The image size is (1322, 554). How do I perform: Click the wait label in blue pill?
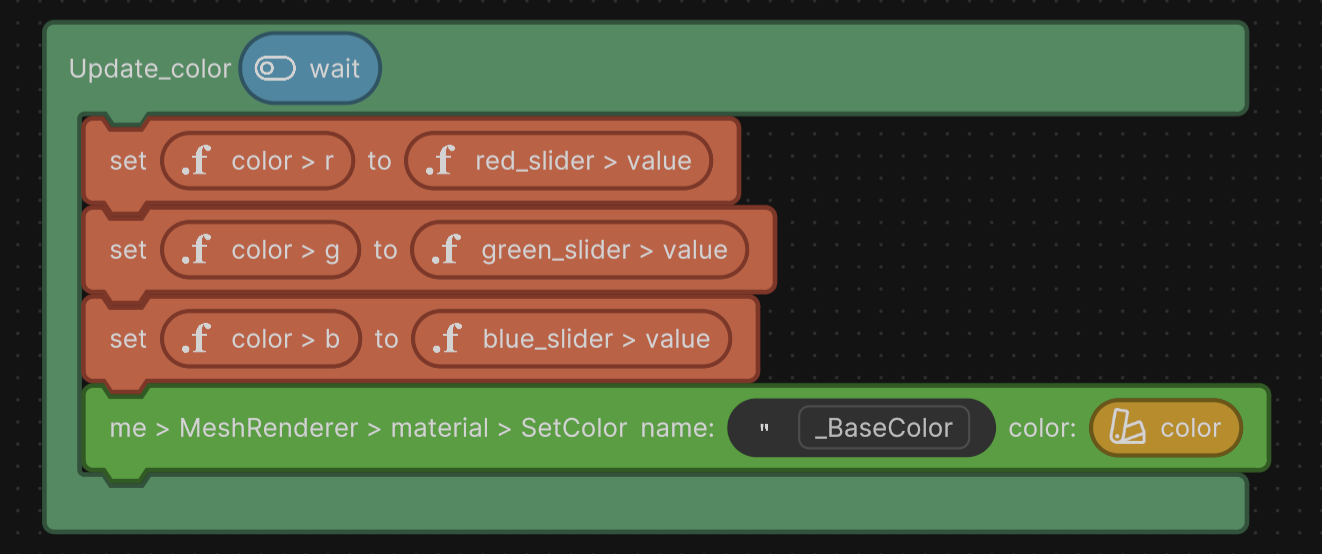334,69
